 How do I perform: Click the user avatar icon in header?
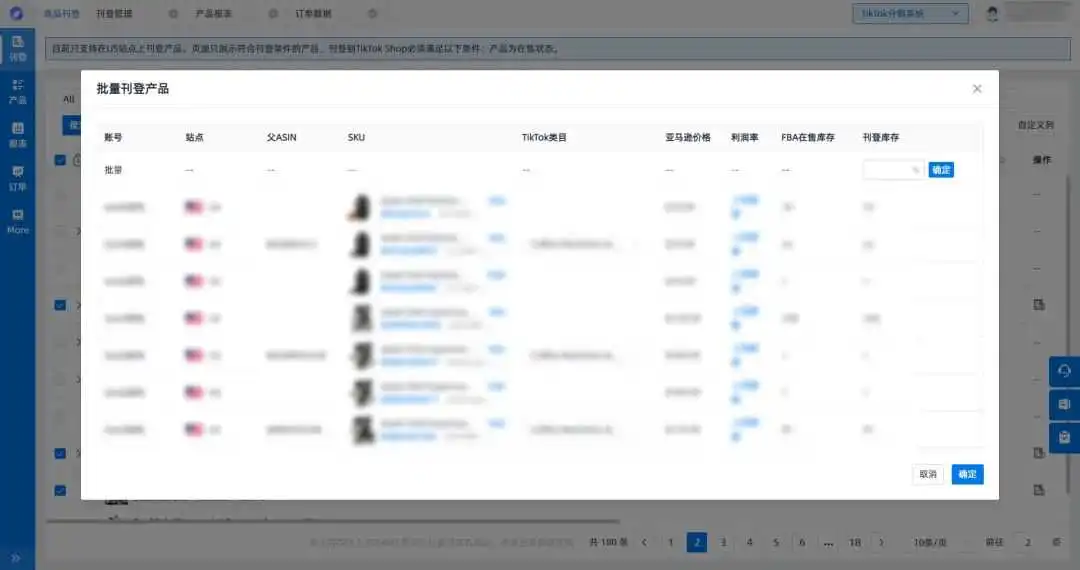(992, 14)
